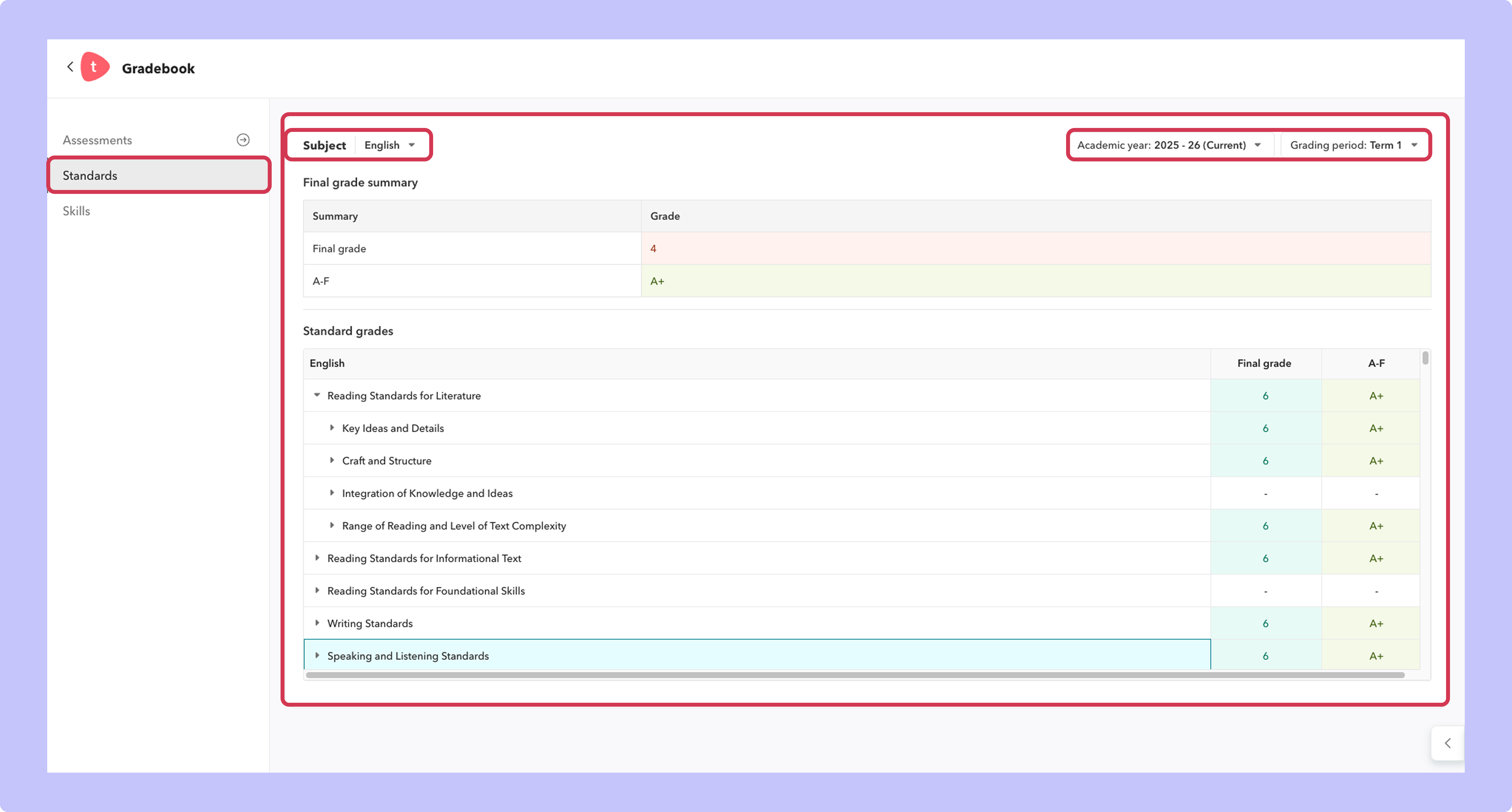
Task: Expand Integration of Knowledge and Ideas row
Action: tap(332, 493)
